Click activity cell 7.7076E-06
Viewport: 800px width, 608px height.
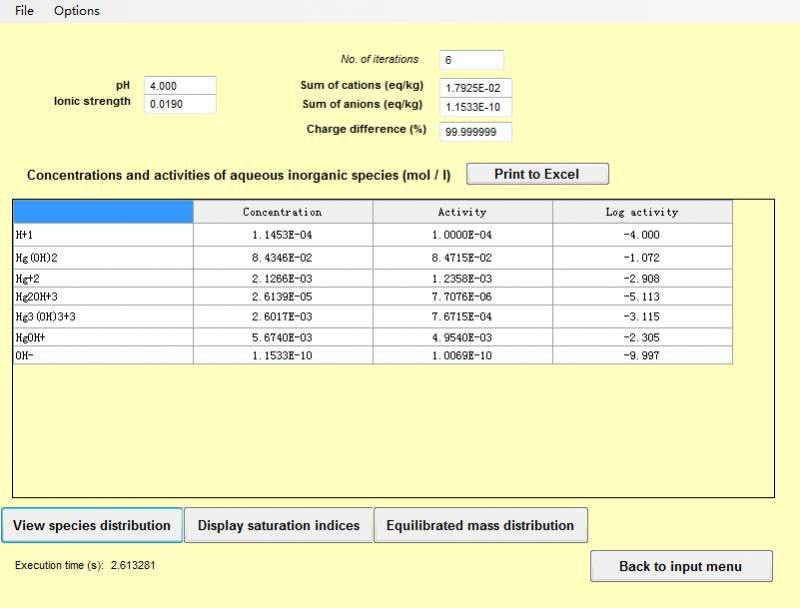463,296
